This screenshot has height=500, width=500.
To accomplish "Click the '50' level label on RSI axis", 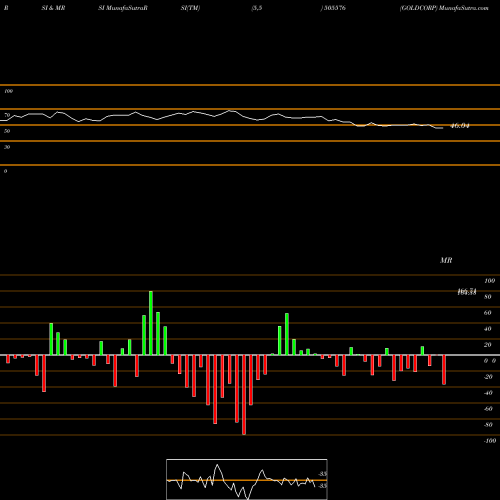I will click(7, 131).
